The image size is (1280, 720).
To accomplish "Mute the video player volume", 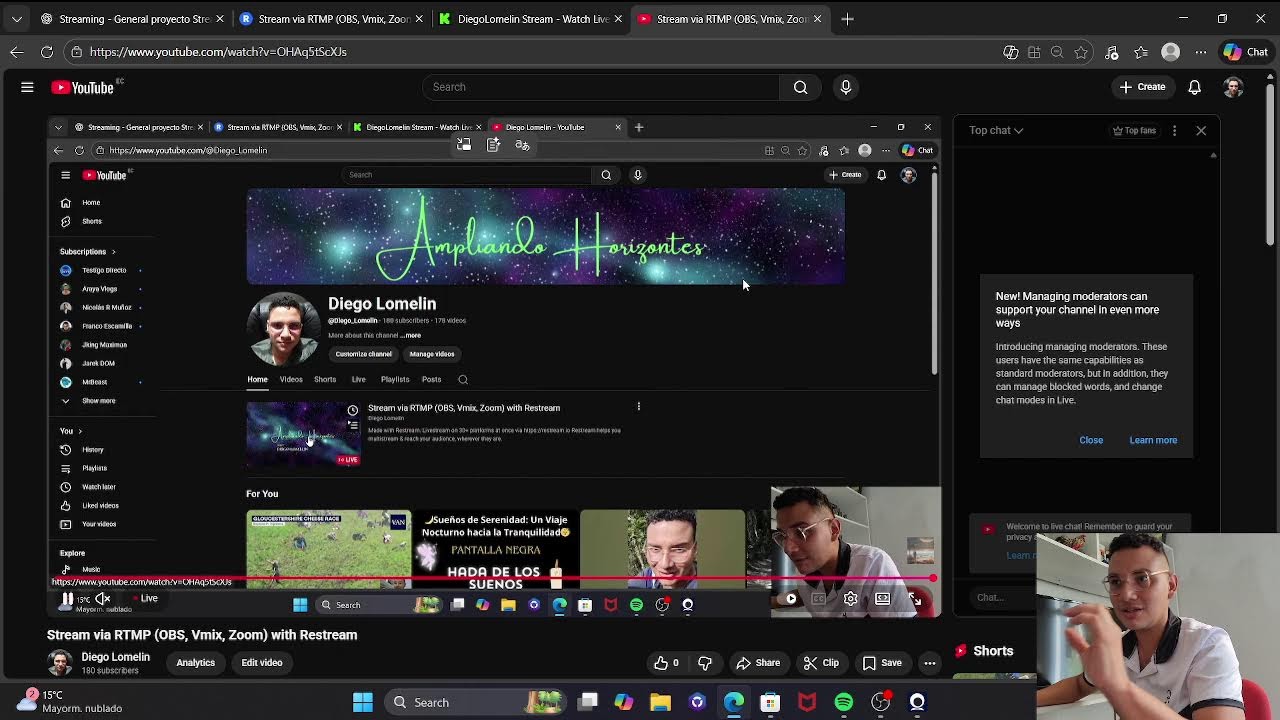I will tap(102, 598).
